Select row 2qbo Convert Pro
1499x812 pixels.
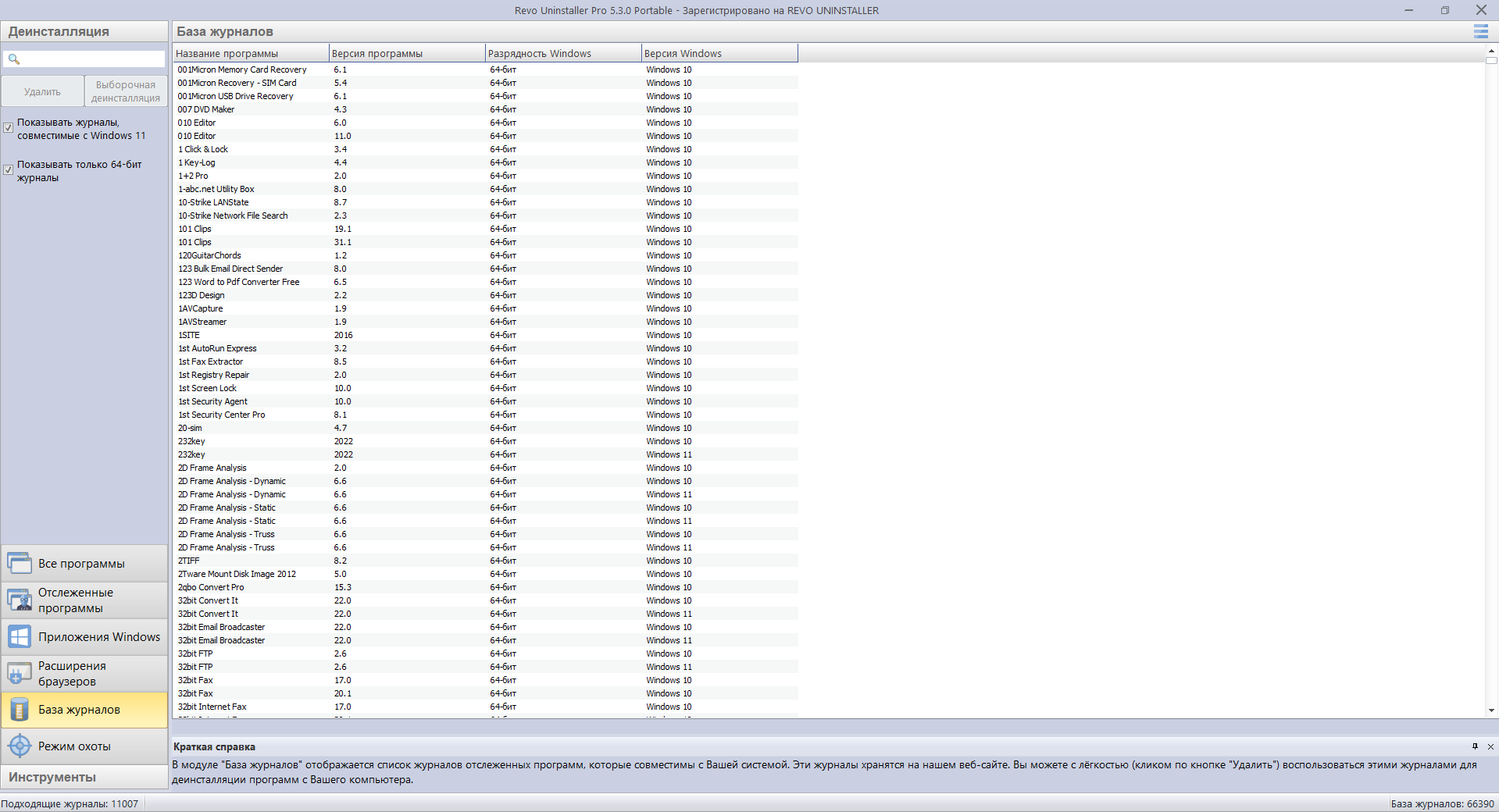click(485, 587)
